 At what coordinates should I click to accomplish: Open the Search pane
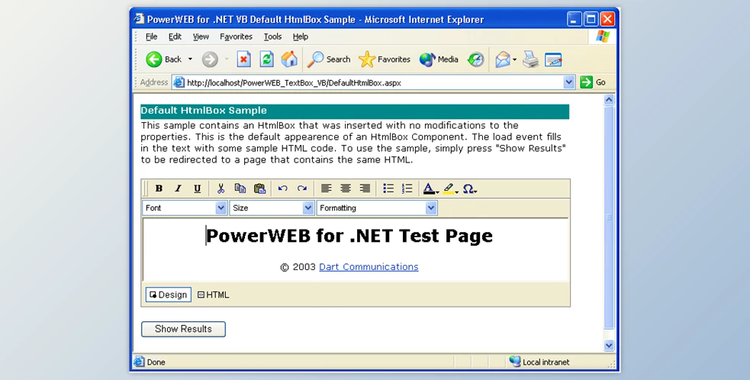[x=329, y=59]
